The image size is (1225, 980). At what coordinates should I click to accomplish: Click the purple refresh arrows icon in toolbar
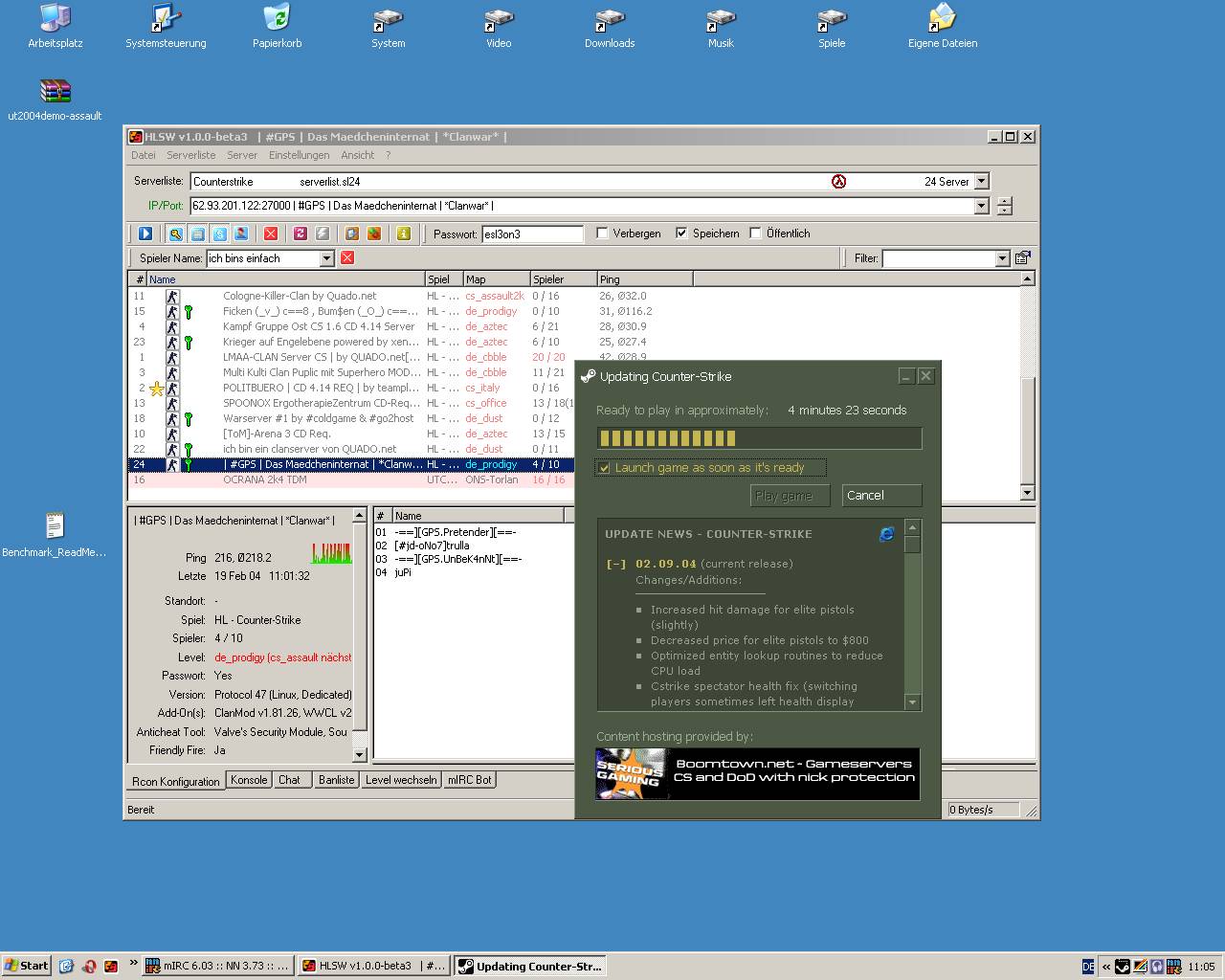click(x=301, y=234)
